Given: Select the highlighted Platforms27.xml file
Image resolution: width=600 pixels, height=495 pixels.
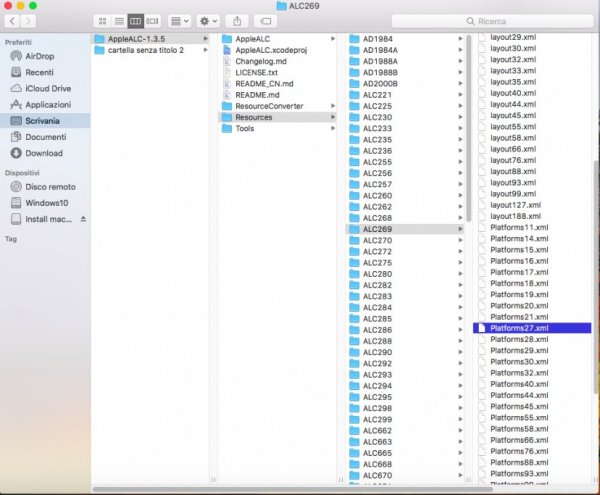Looking at the screenshot, I should point(532,328).
